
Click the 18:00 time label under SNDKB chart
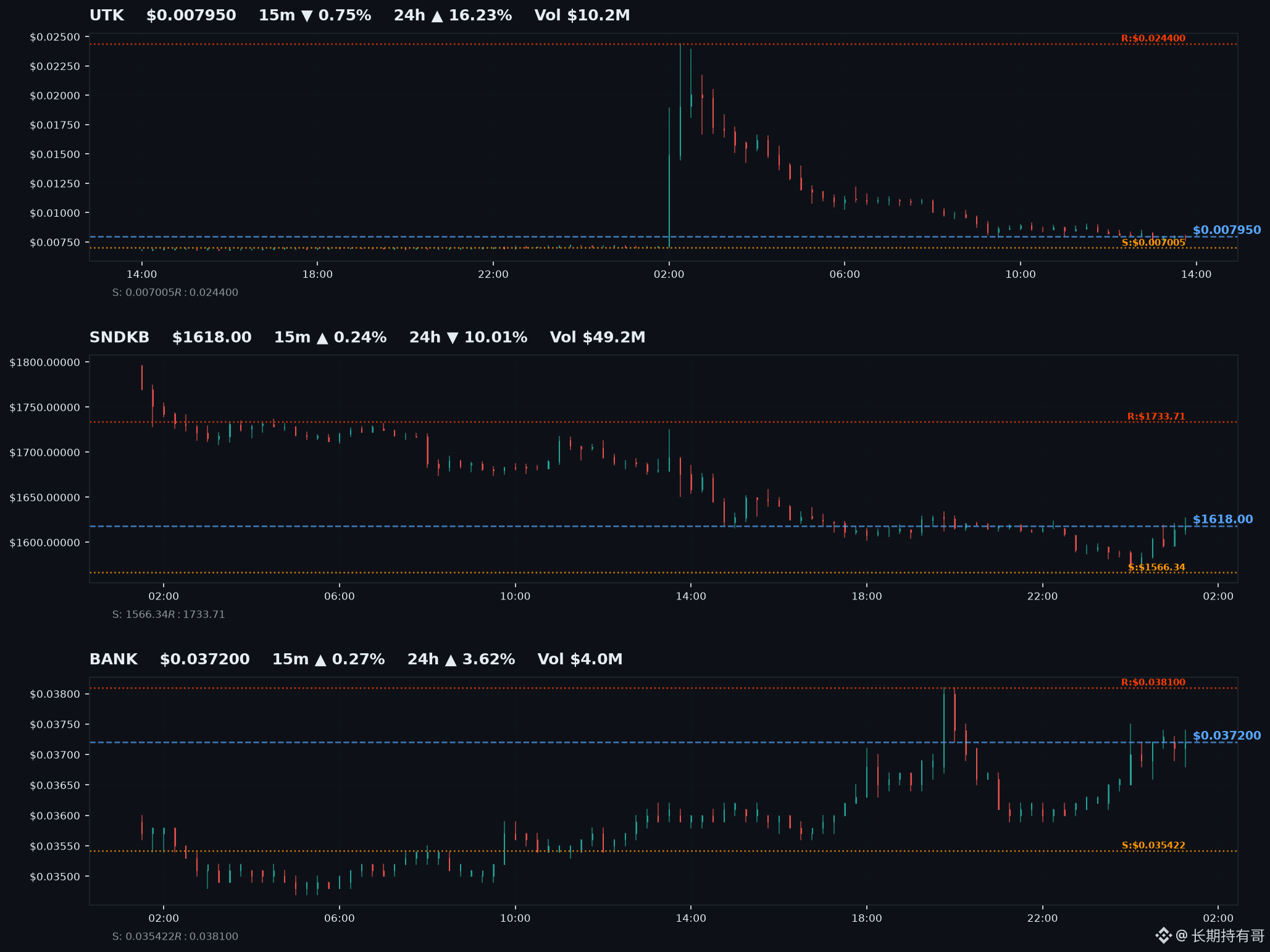pos(867,596)
